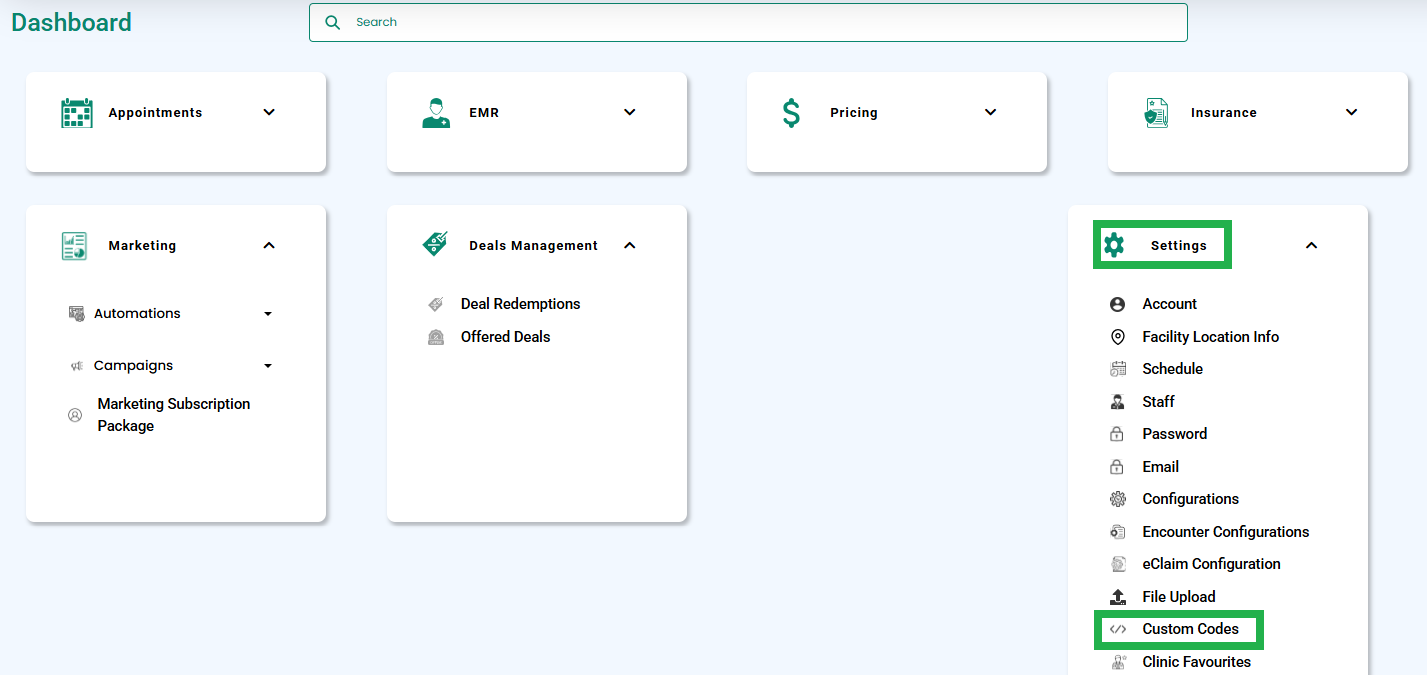Click the Facility Location pin icon
Image resolution: width=1427 pixels, height=675 pixels.
coord(1118,337)
